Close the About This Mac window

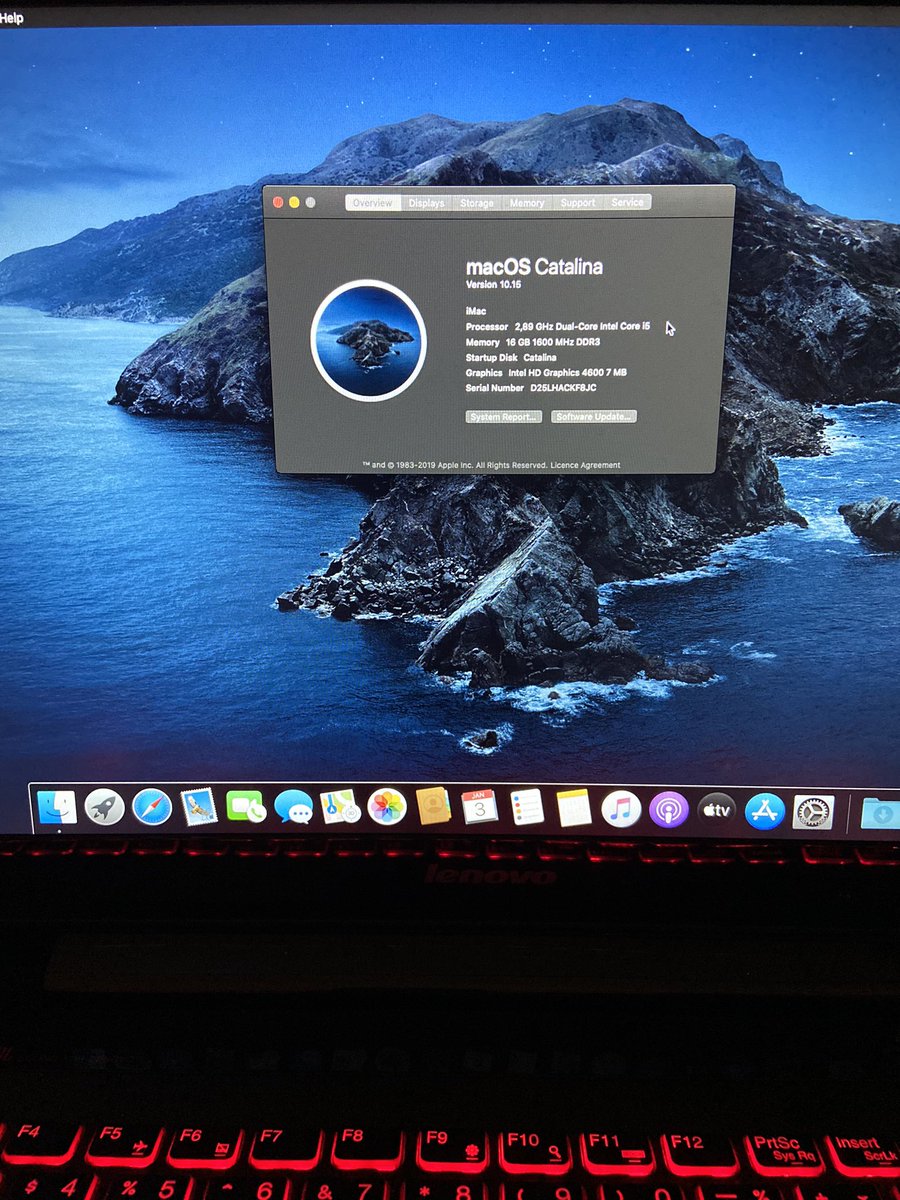coord(279,203)
